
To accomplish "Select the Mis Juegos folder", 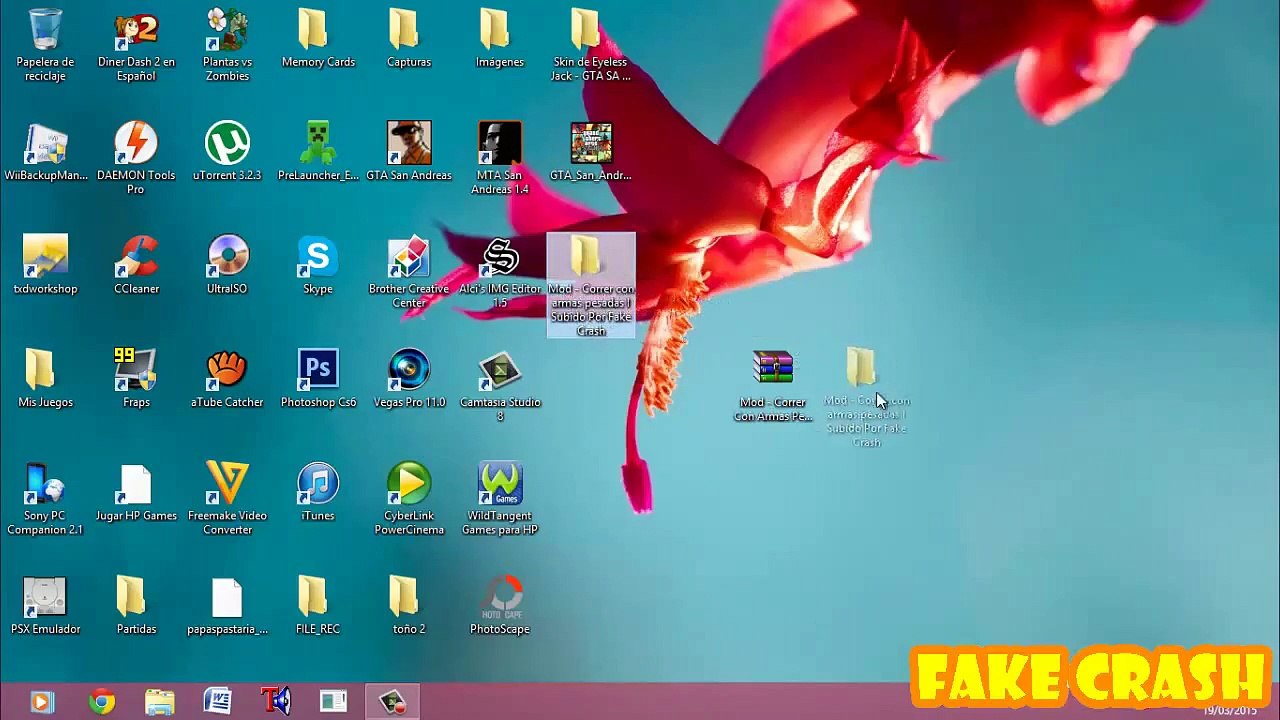I will [45, 379].
